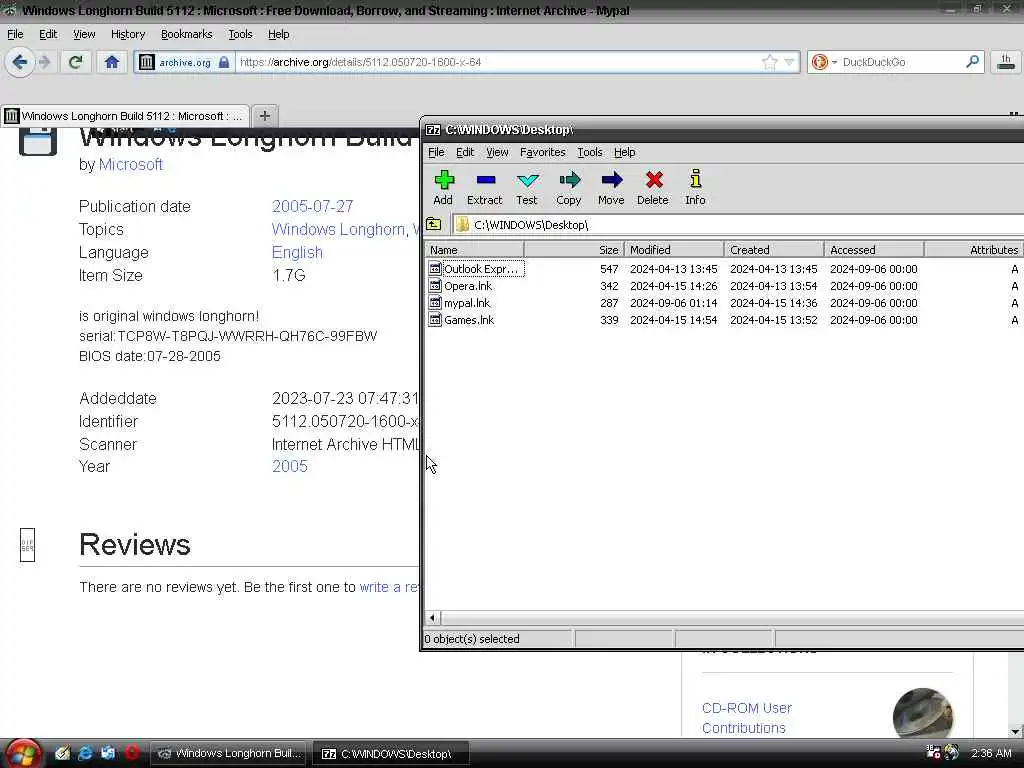Sort 7-Zip list by Modified column
The image size is (1024, 768).
tap(675, 249)
